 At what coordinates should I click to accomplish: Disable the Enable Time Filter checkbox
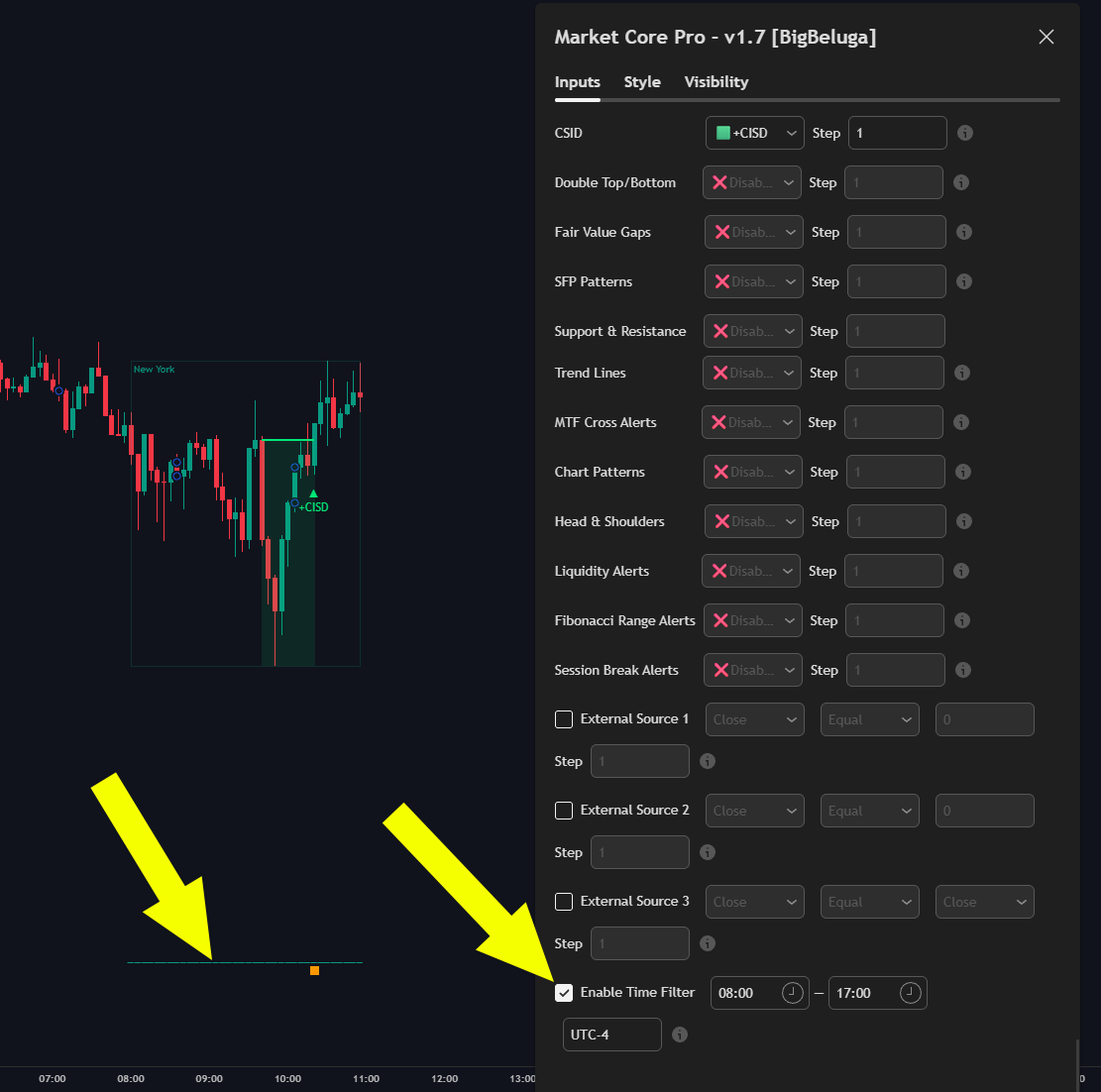point(564,992)
